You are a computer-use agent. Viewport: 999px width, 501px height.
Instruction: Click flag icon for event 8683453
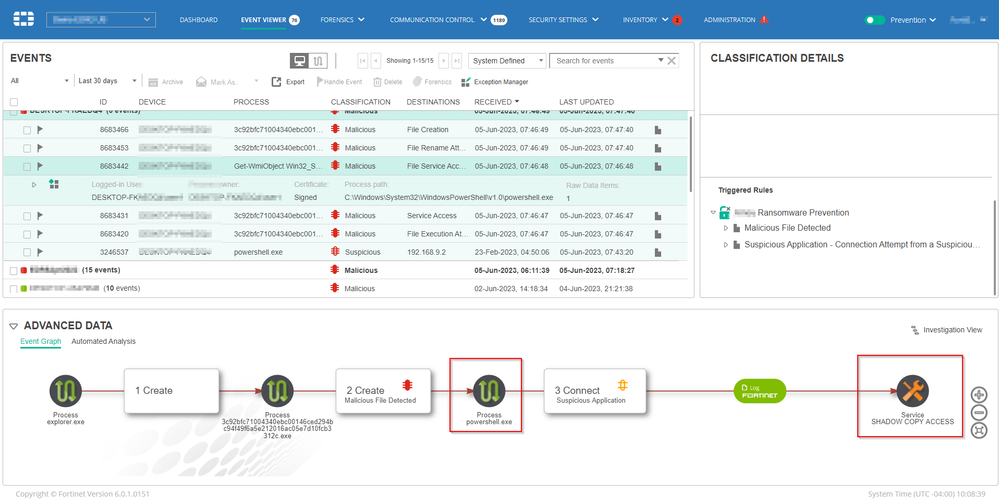[40, 148]
